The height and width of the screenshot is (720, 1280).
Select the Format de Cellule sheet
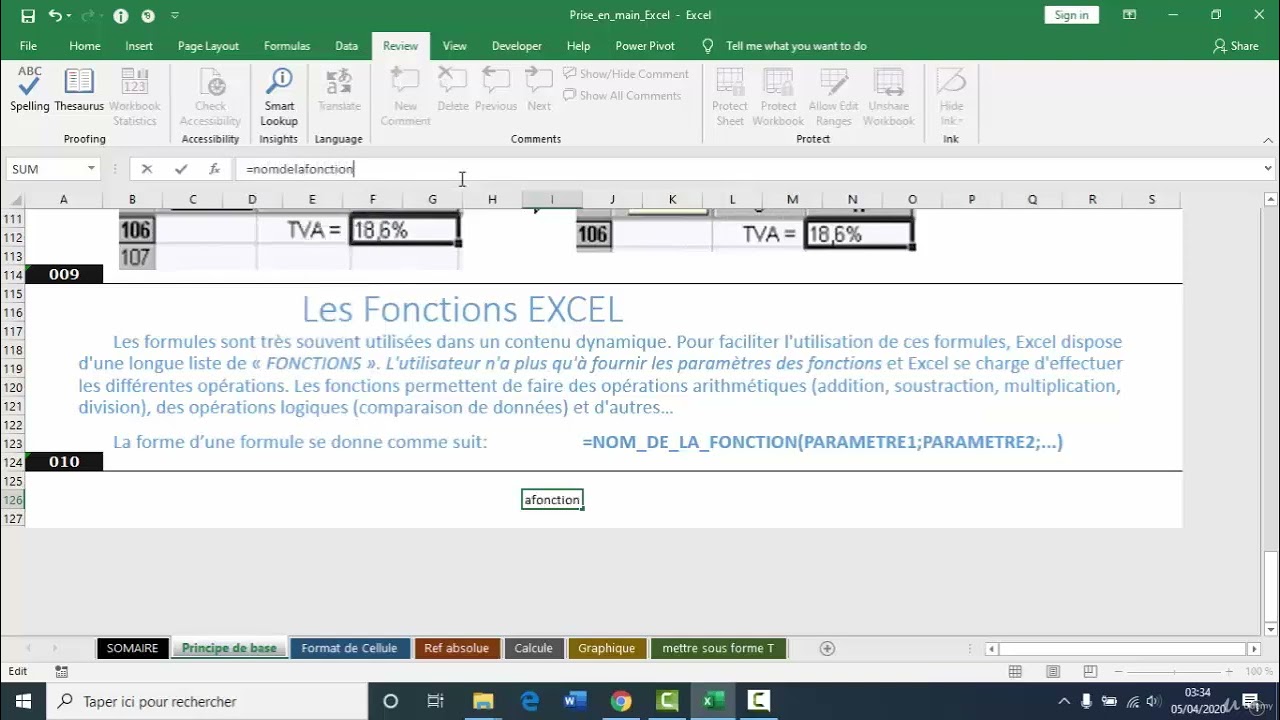349,648
